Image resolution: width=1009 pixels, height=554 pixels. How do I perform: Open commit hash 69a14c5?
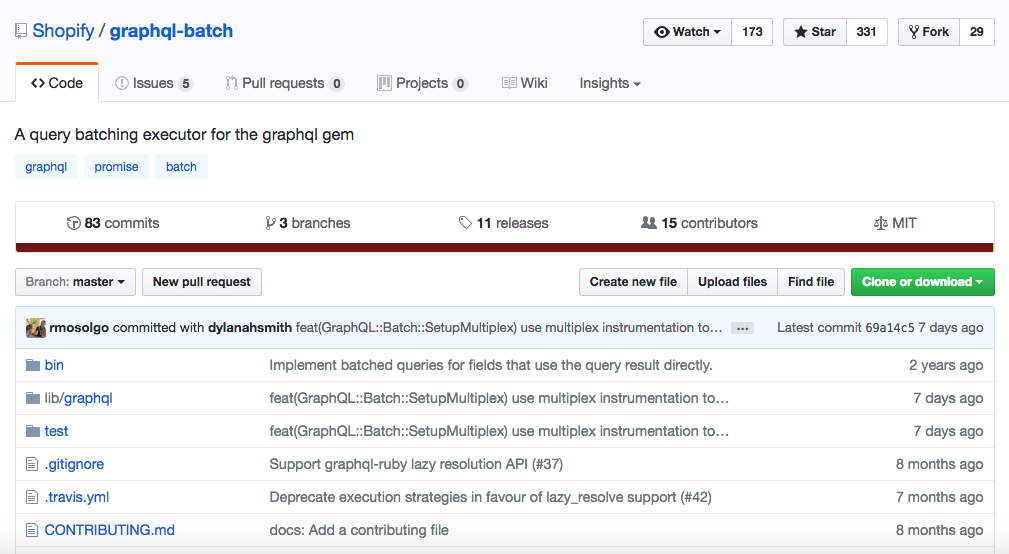[889, 328]
